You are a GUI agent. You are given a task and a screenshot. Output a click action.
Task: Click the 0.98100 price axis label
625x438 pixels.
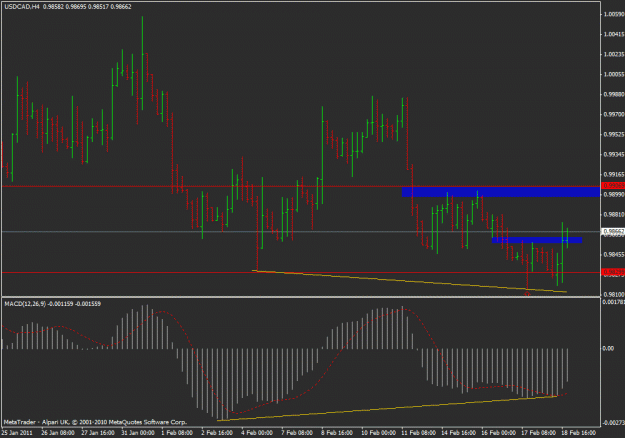pos(613,294)
